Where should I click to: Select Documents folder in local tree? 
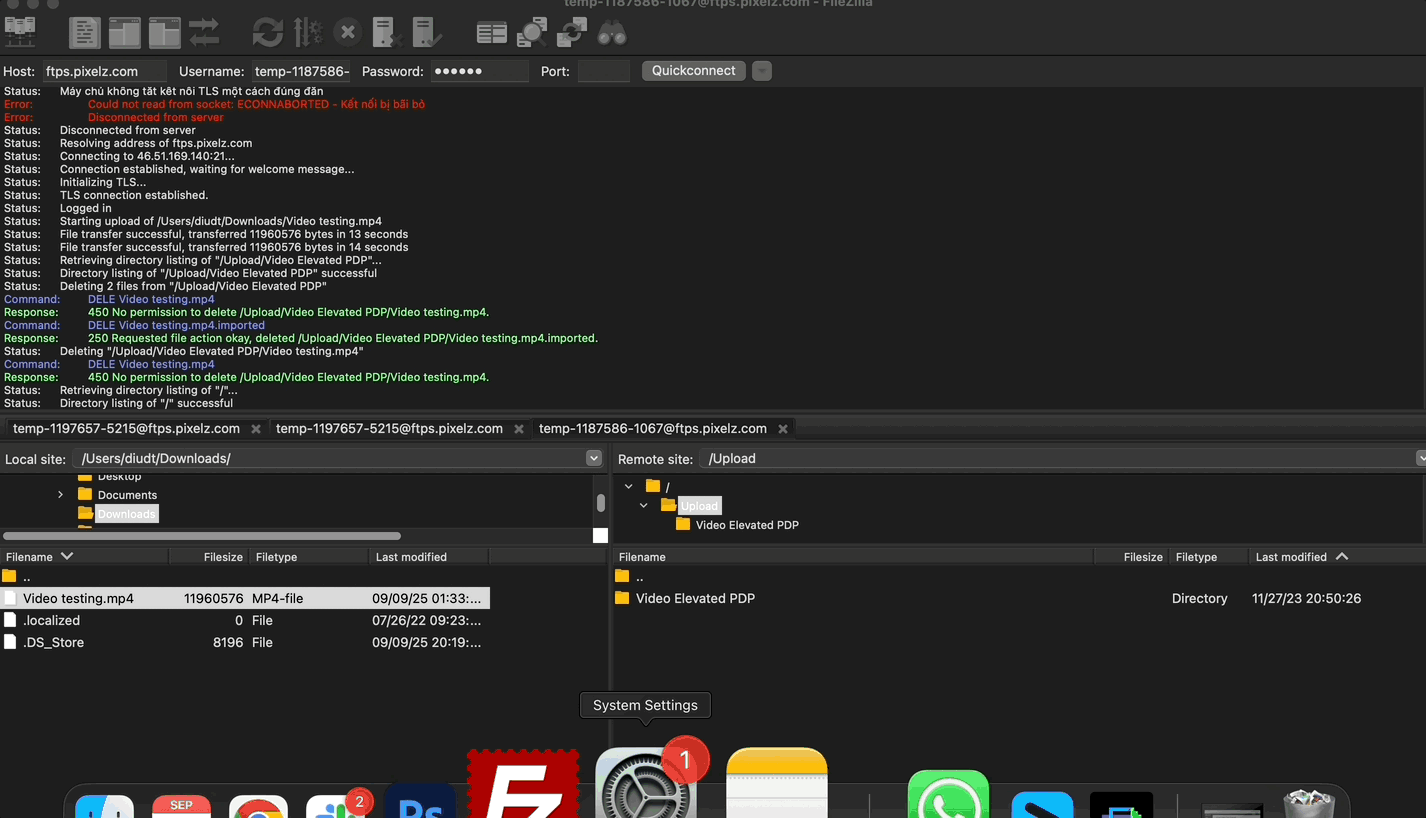pyautogui.click(x=127, y=495)
